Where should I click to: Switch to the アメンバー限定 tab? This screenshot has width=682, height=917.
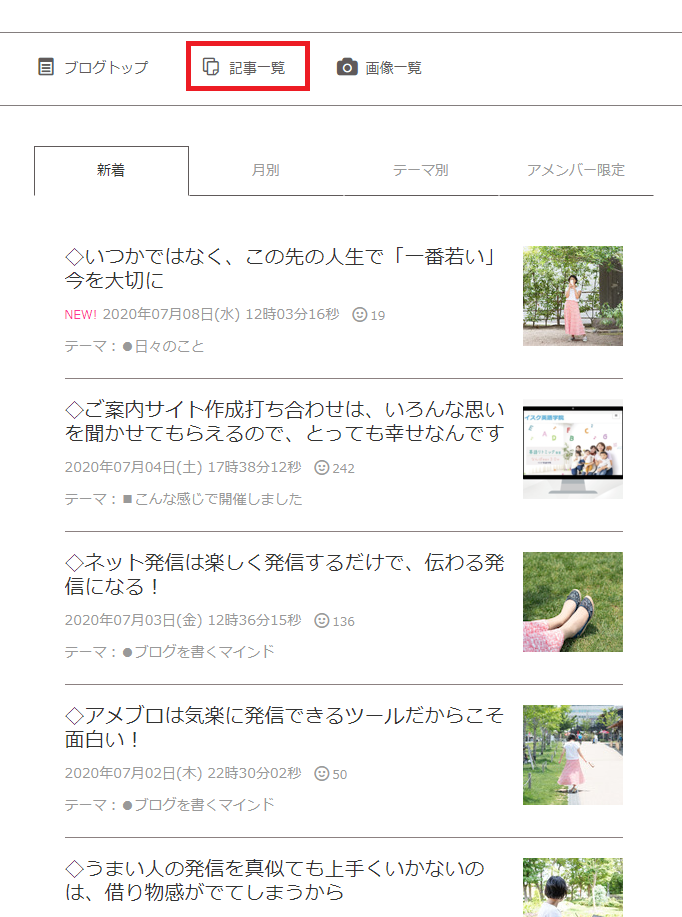[576, 170]
